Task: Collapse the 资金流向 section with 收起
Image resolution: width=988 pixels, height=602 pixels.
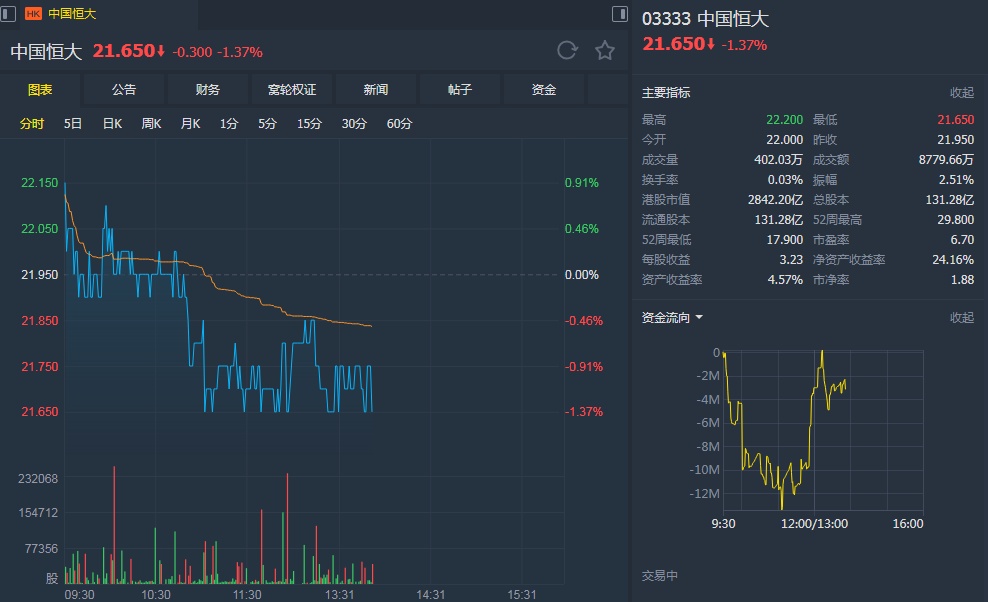Action: pyautogui.click(x=962, y=318)
